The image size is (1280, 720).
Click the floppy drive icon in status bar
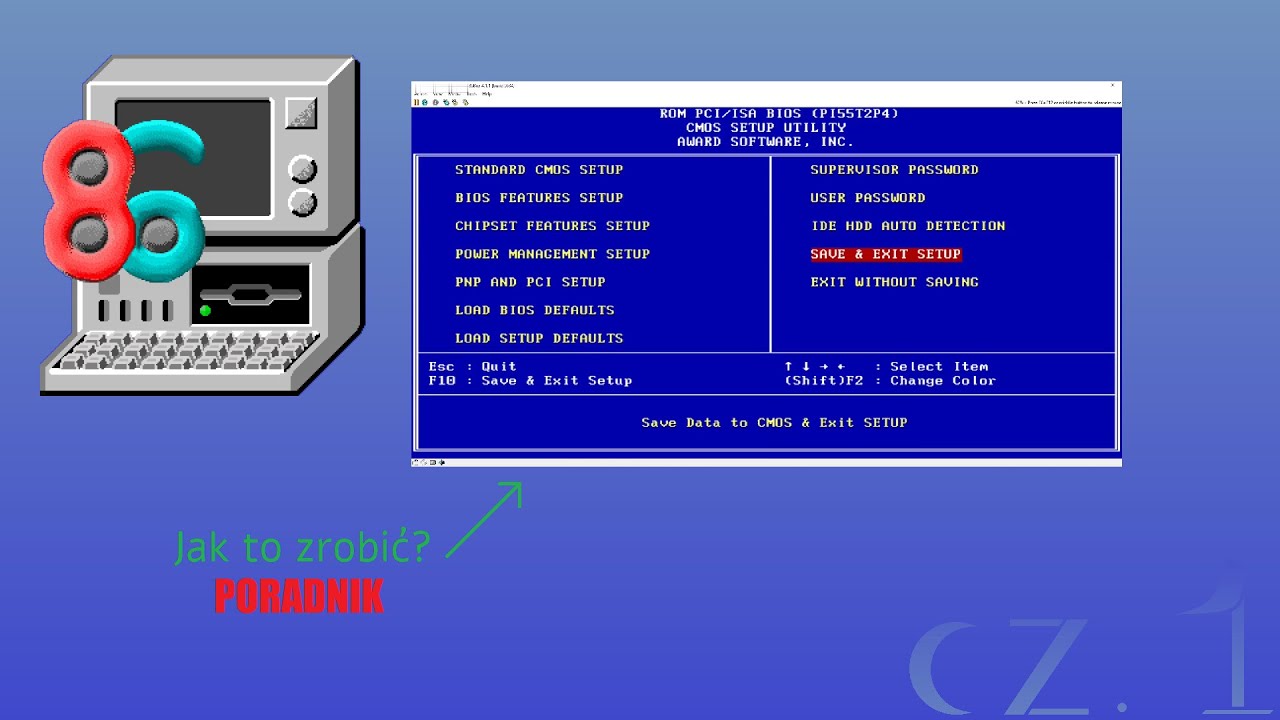pos(416,462)
